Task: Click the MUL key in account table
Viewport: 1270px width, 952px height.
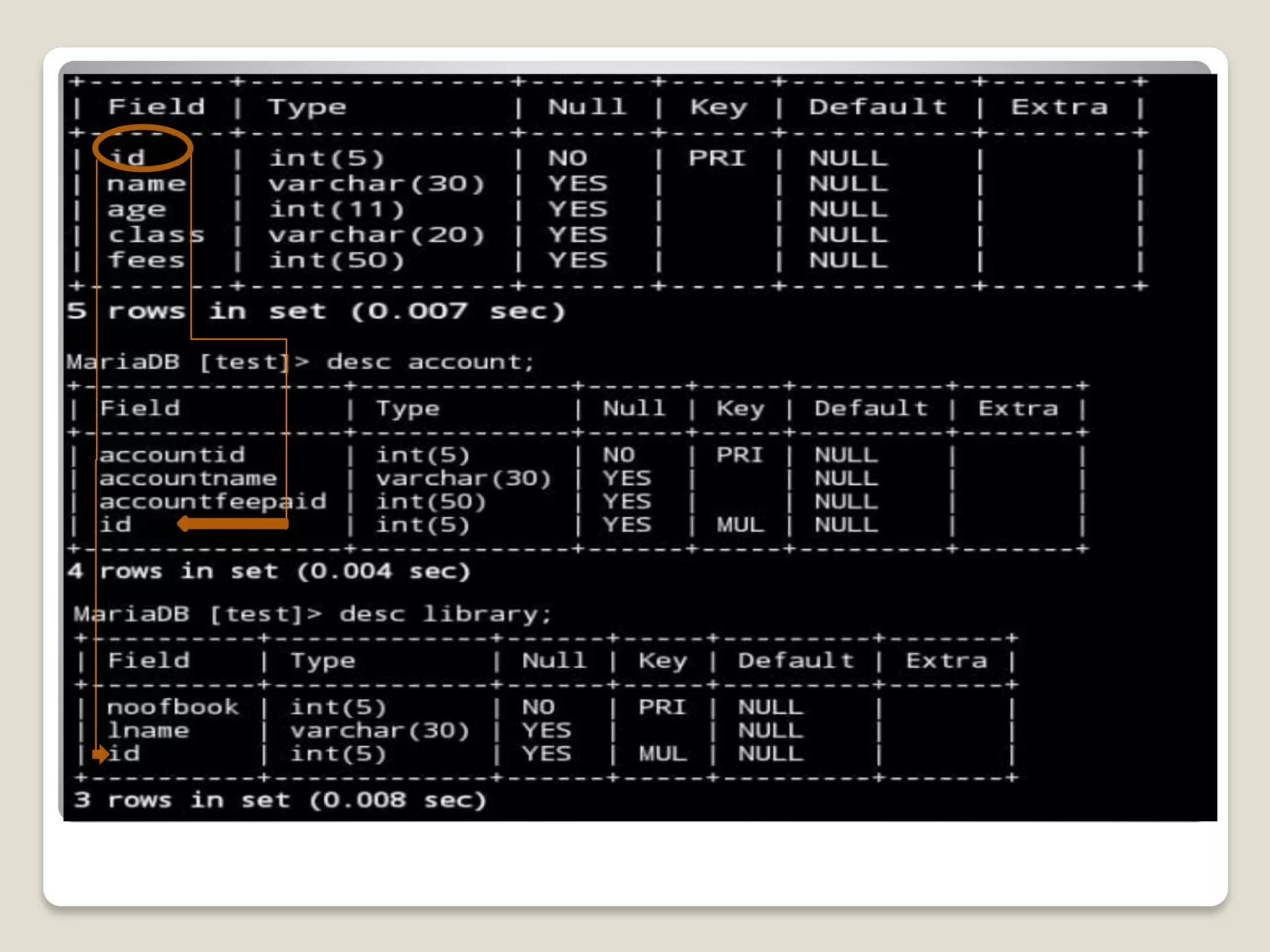Action: point(740,525)
